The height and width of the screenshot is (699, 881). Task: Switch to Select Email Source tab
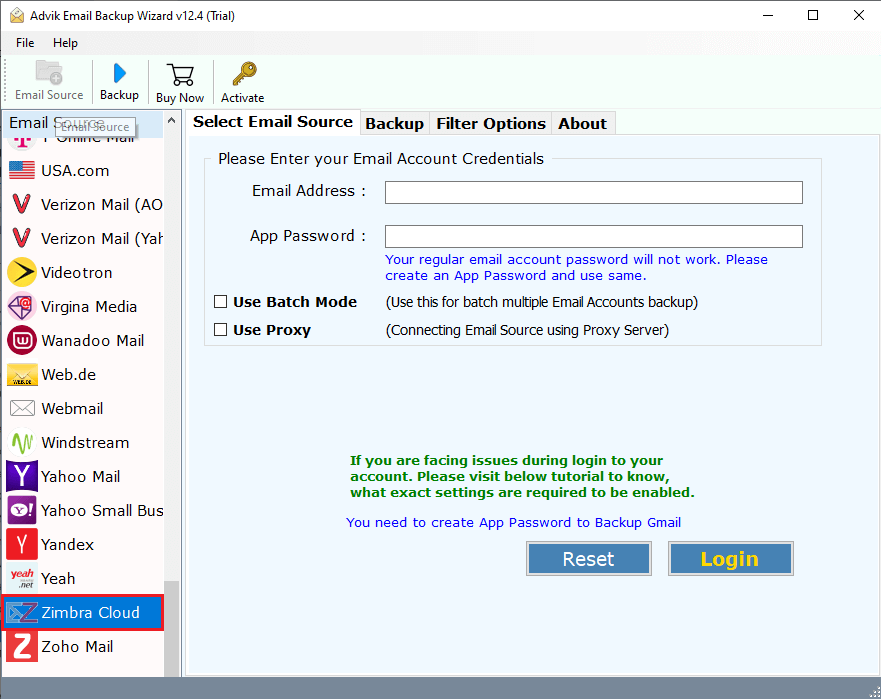[273, 122]
